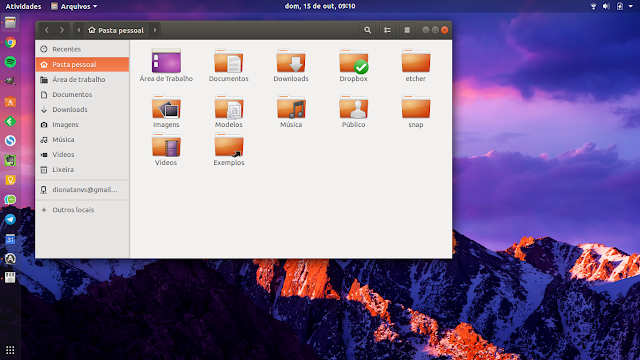Go back with the left arrow button
Viewport: 640px width, 360px height.
pos(47,30)
